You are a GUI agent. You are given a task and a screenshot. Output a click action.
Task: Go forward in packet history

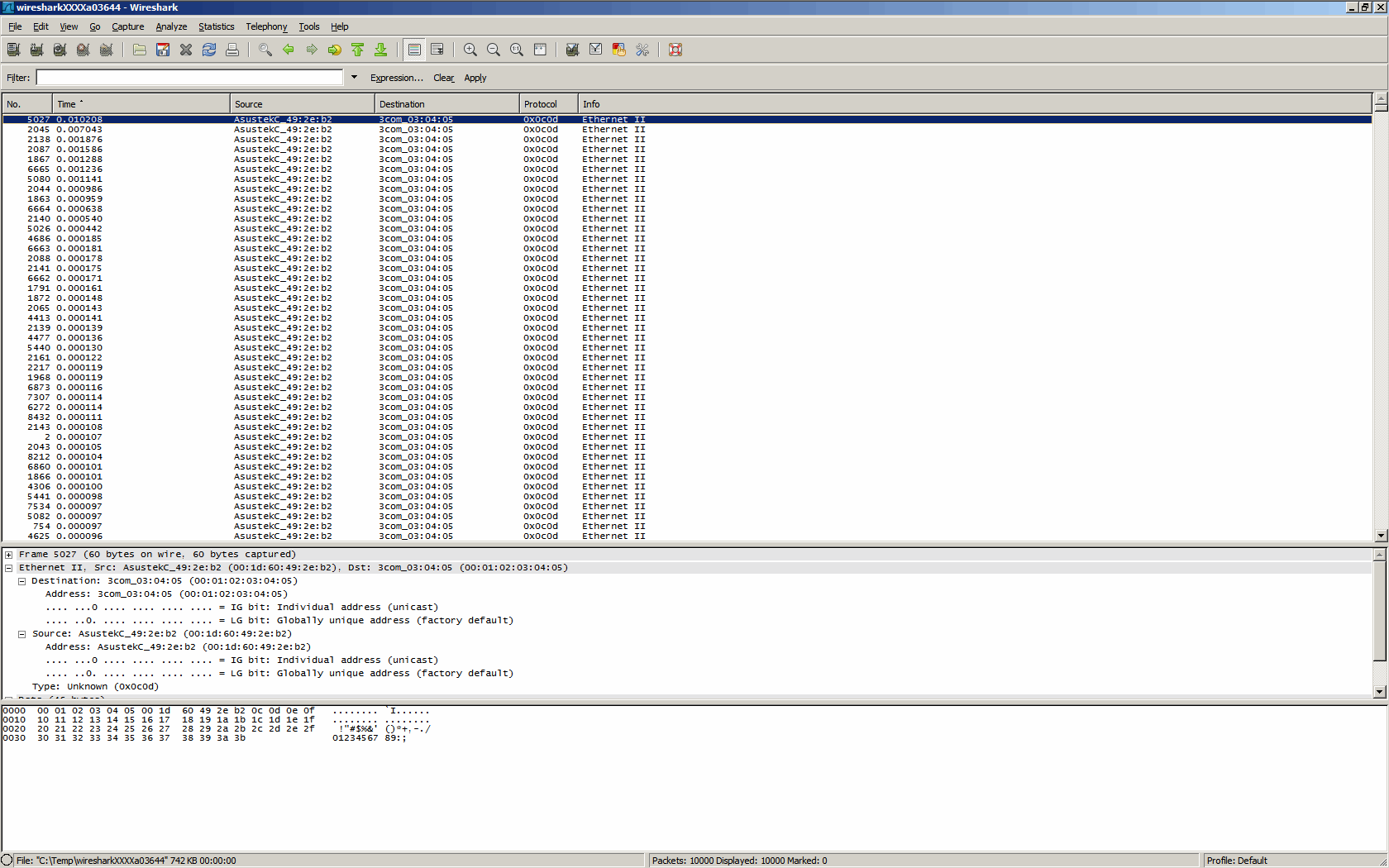click(312, 50)
